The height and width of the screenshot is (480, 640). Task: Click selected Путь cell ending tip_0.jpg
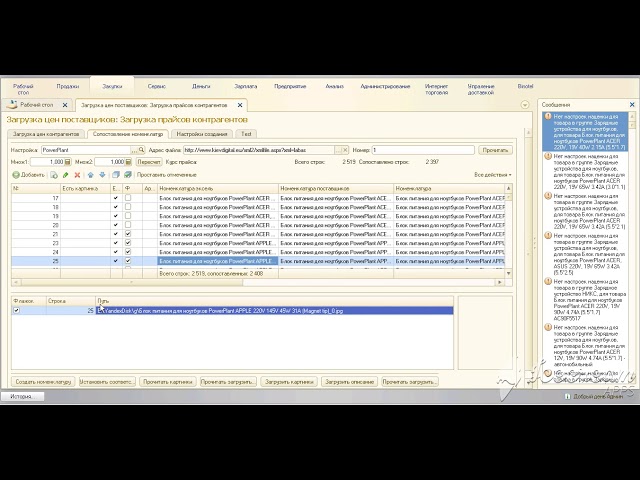pos(274,311)
